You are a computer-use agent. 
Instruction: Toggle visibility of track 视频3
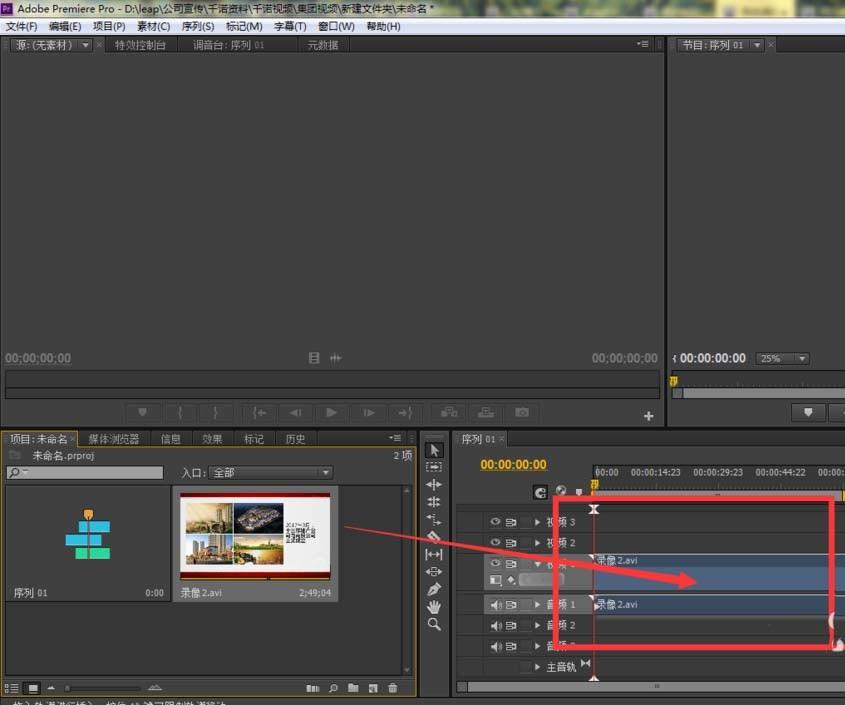pos(495,519)
